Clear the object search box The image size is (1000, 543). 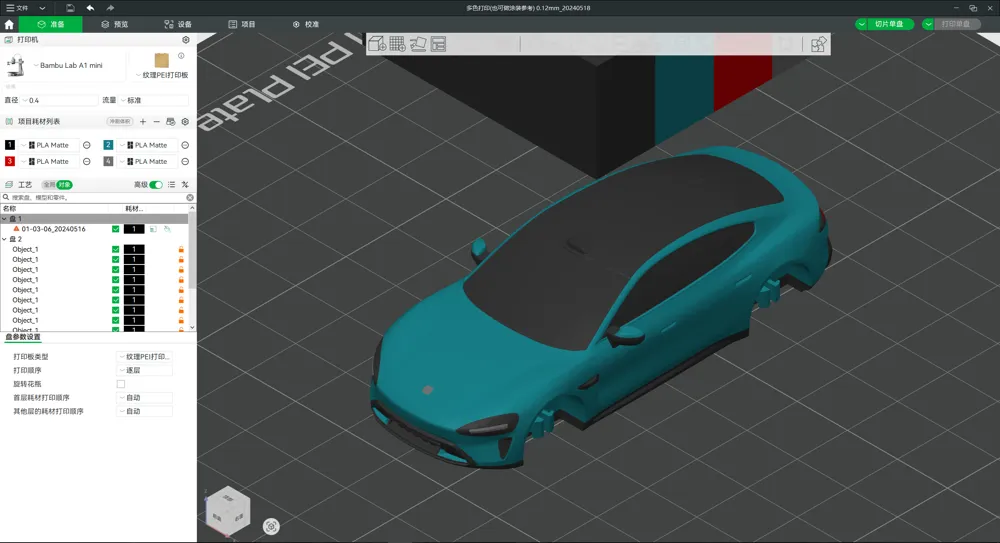pyautogui.click(x=189, y=198)
